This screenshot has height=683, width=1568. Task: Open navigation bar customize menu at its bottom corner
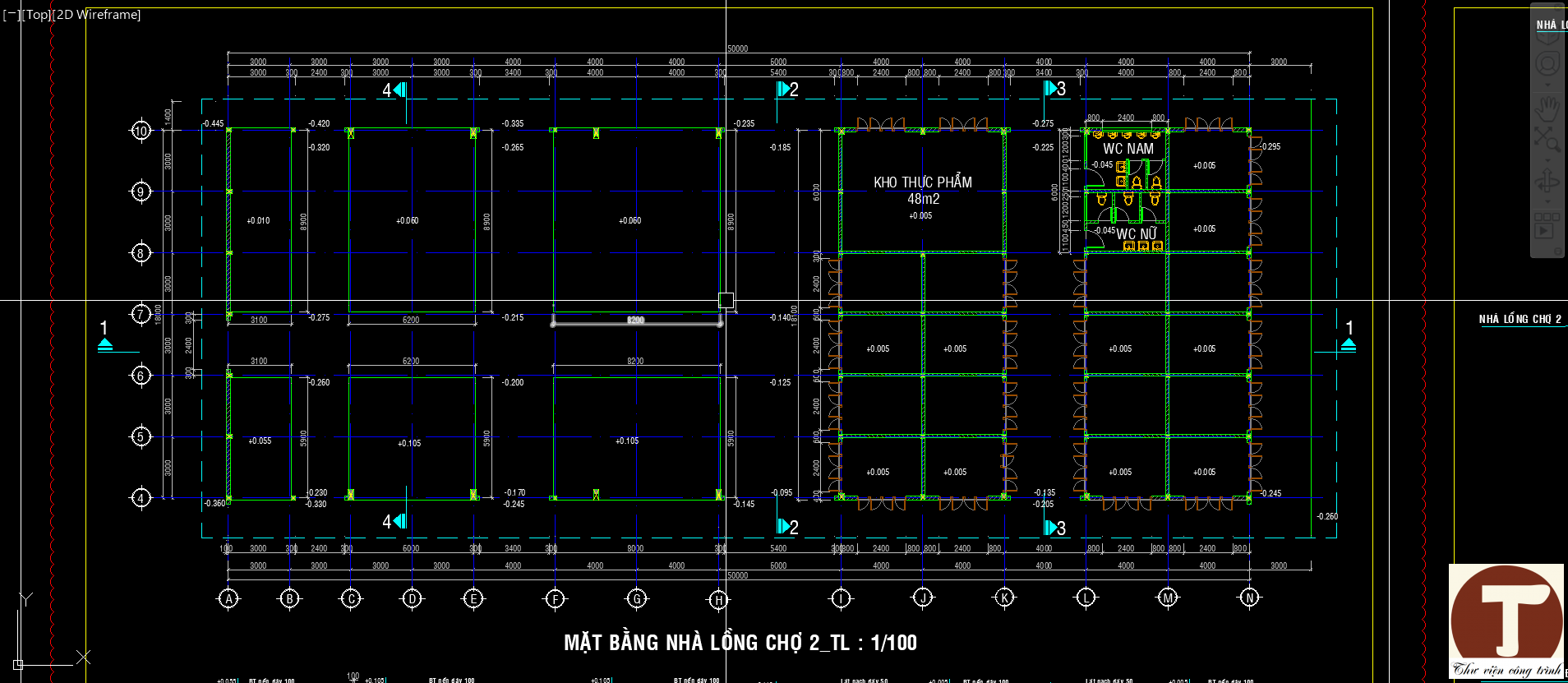[x=1557, y=252]
